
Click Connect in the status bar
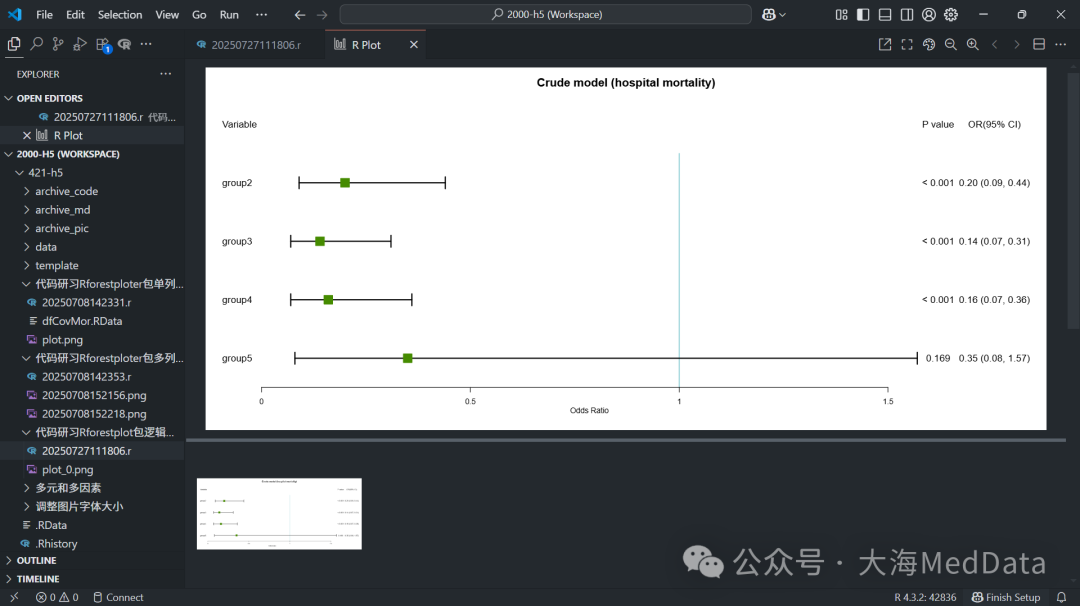pyautogui.click(x=118, y=597)
